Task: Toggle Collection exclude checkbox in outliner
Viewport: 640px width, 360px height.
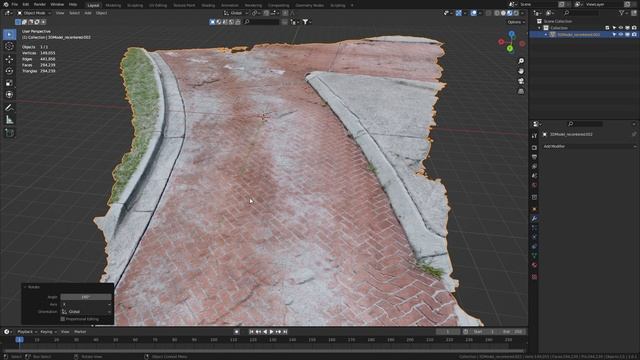Action: pos(607,28)
